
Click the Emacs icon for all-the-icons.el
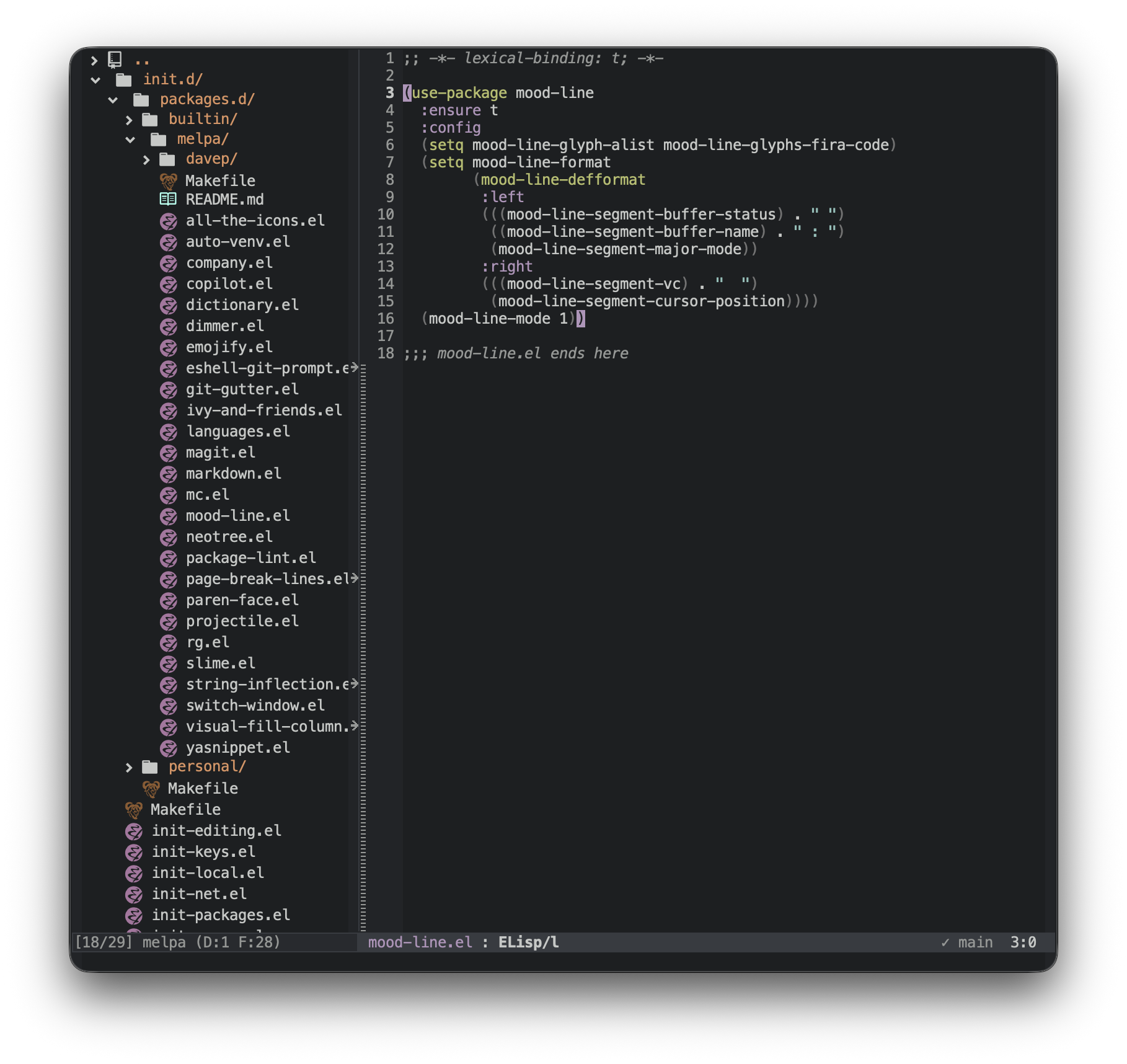coord(169,221)
